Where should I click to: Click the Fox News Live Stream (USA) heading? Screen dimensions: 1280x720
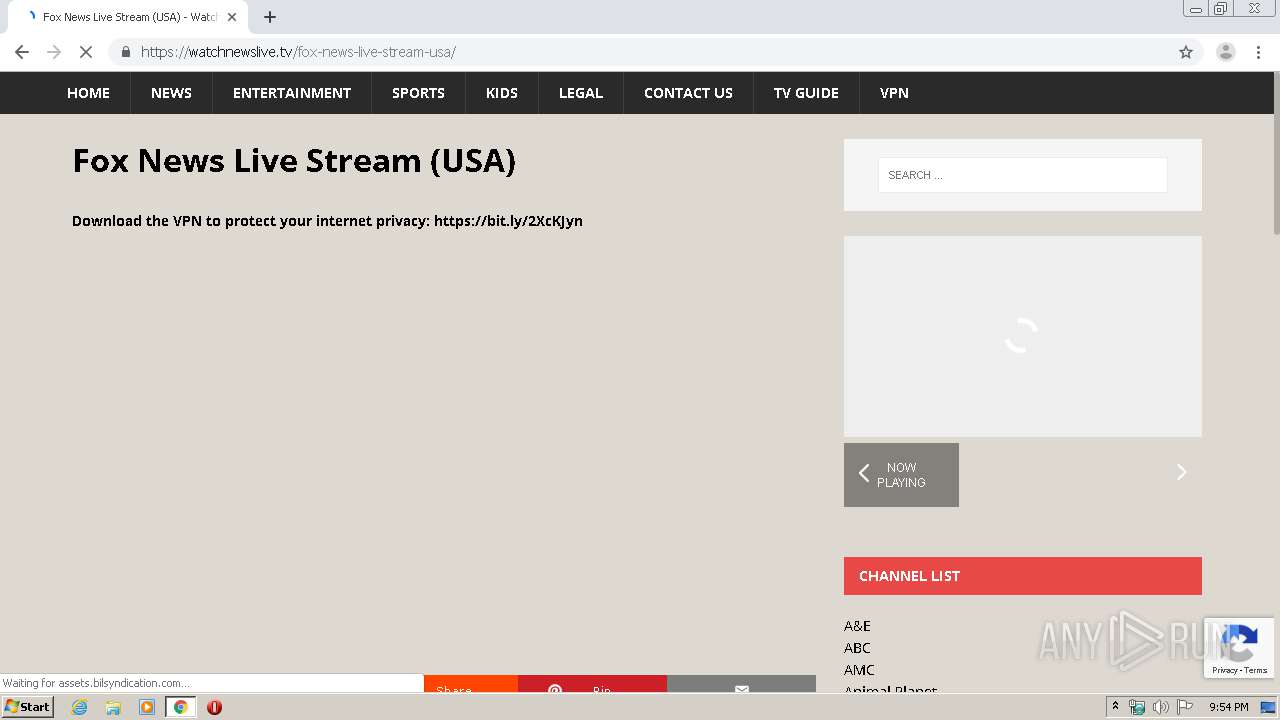coord(294,161)
